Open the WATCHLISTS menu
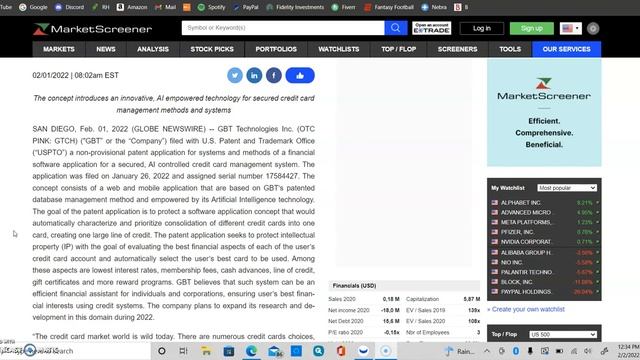Viewport: 640px width, 360px height. [339, 49]
